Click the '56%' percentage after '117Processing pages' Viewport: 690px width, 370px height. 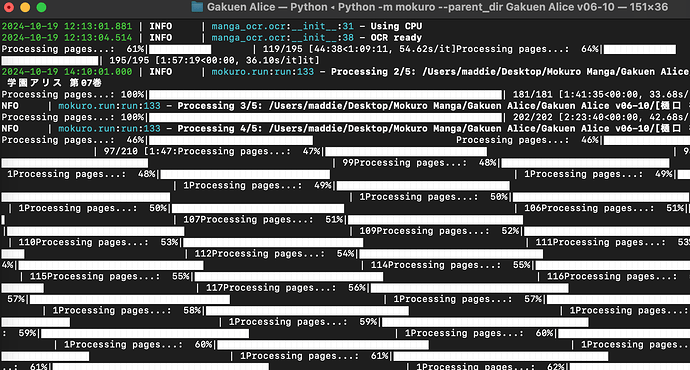[357, 288]
